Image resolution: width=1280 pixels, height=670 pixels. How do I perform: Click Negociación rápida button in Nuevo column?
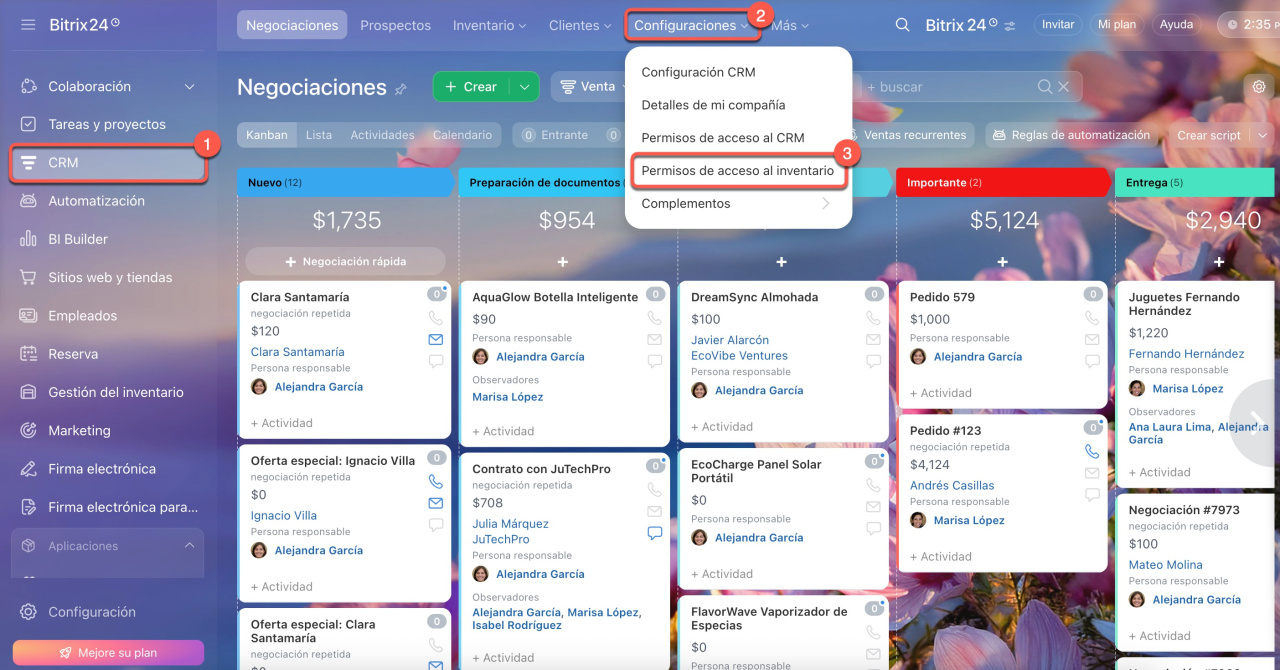(x=345, y=261)
